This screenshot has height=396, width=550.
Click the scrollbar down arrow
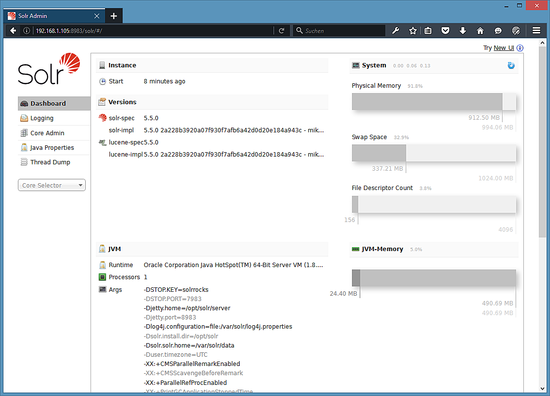[543, 389]
